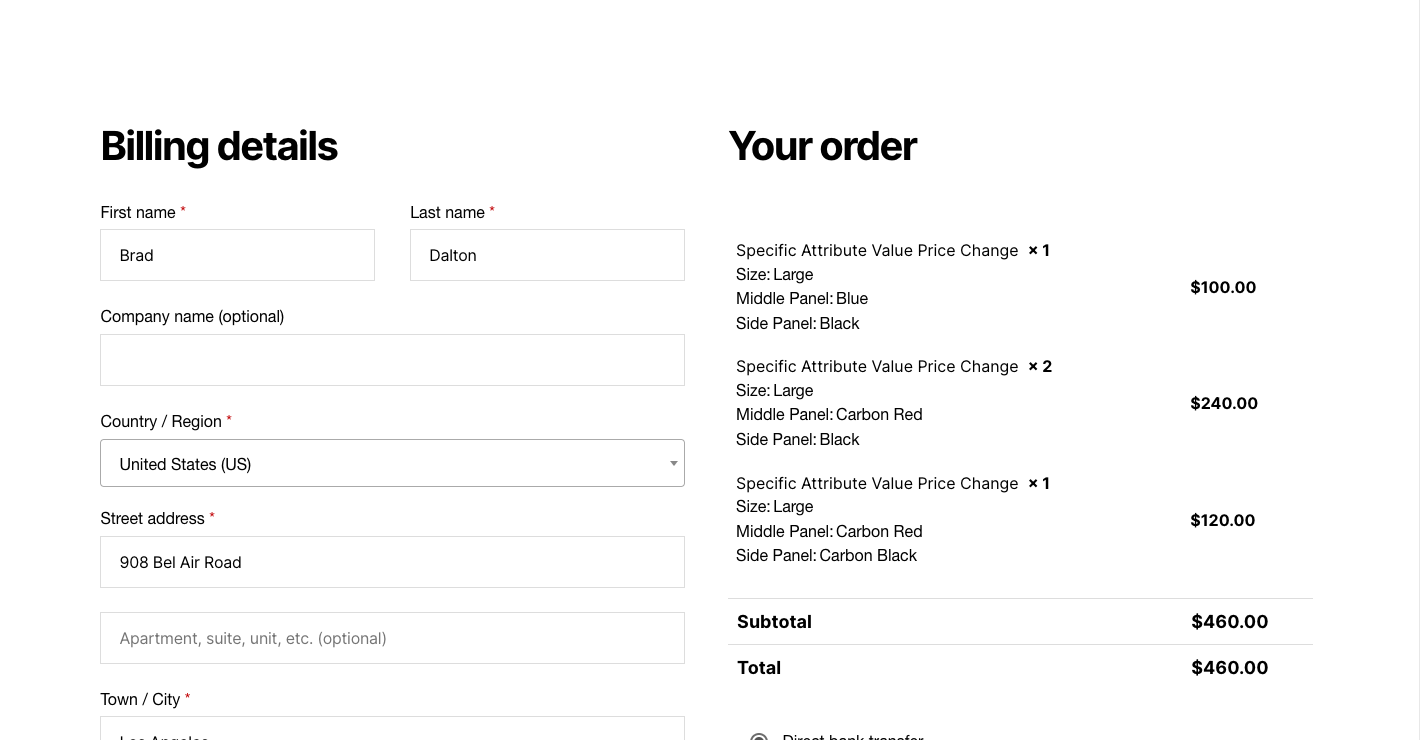Focus the Apartment, suite, unit field
The width and height of the screenshot is (1420, 740).
coord(392,638)
